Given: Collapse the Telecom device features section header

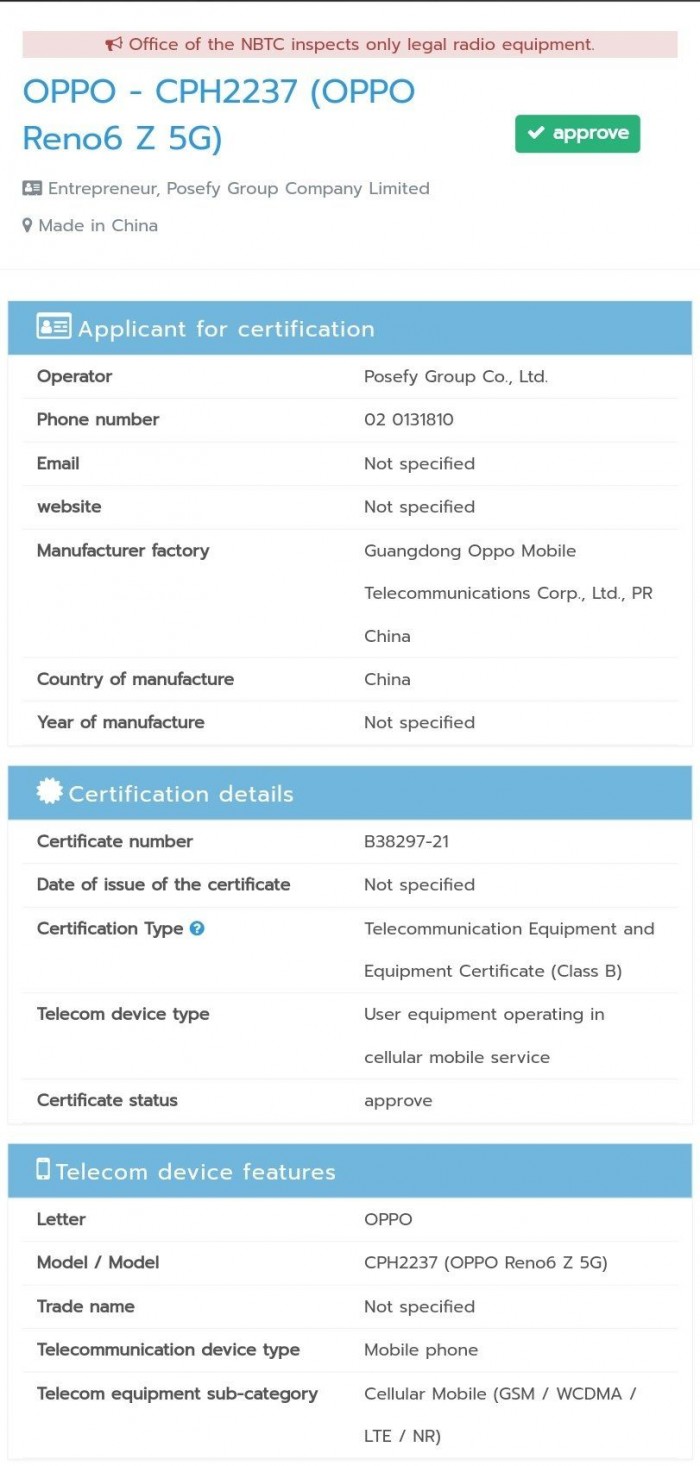Looking at the screenshot, I should point(350,1171).
